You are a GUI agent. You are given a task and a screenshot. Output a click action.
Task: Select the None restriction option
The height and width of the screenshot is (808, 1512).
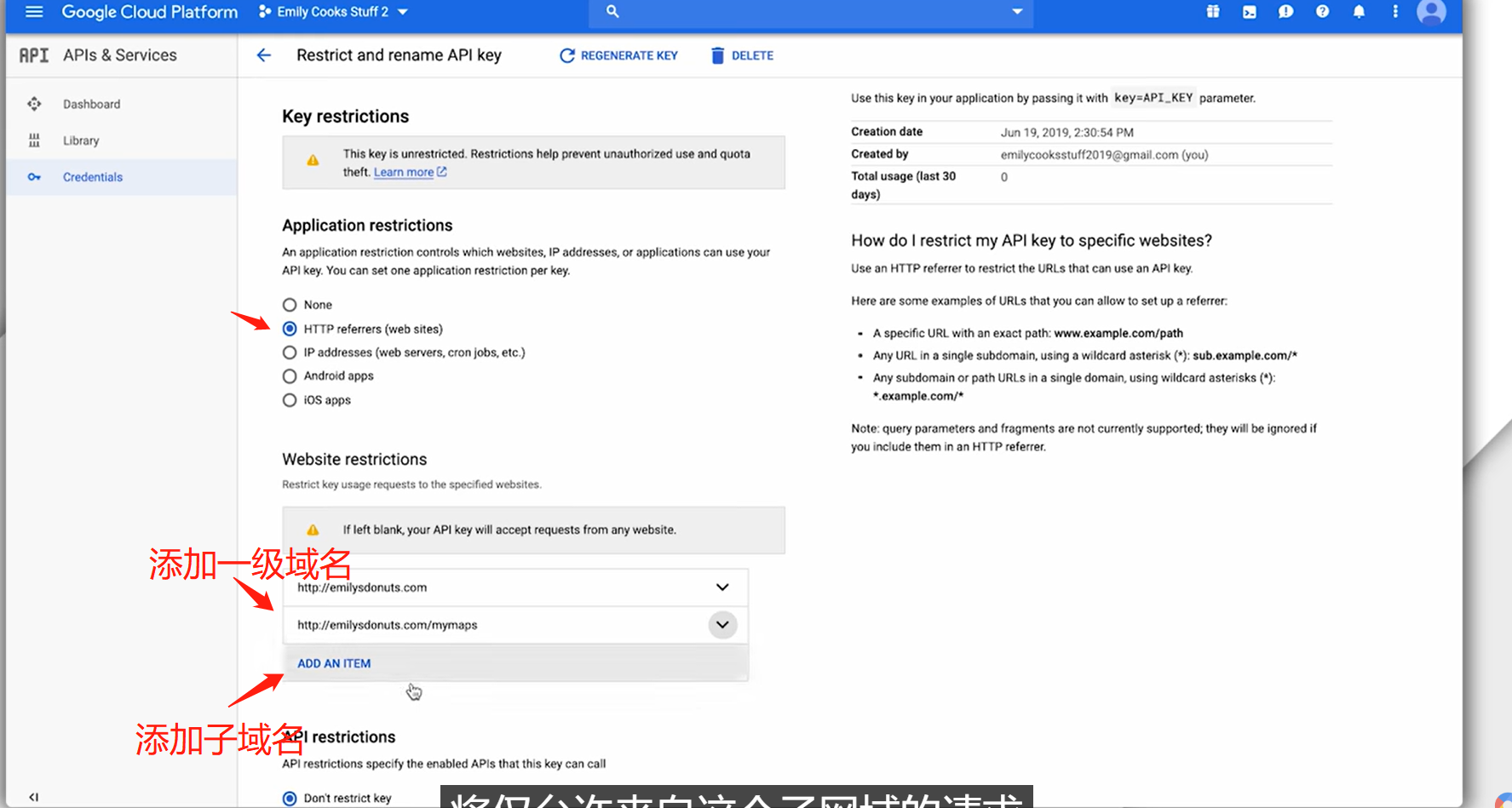click(x=290, y=305)
